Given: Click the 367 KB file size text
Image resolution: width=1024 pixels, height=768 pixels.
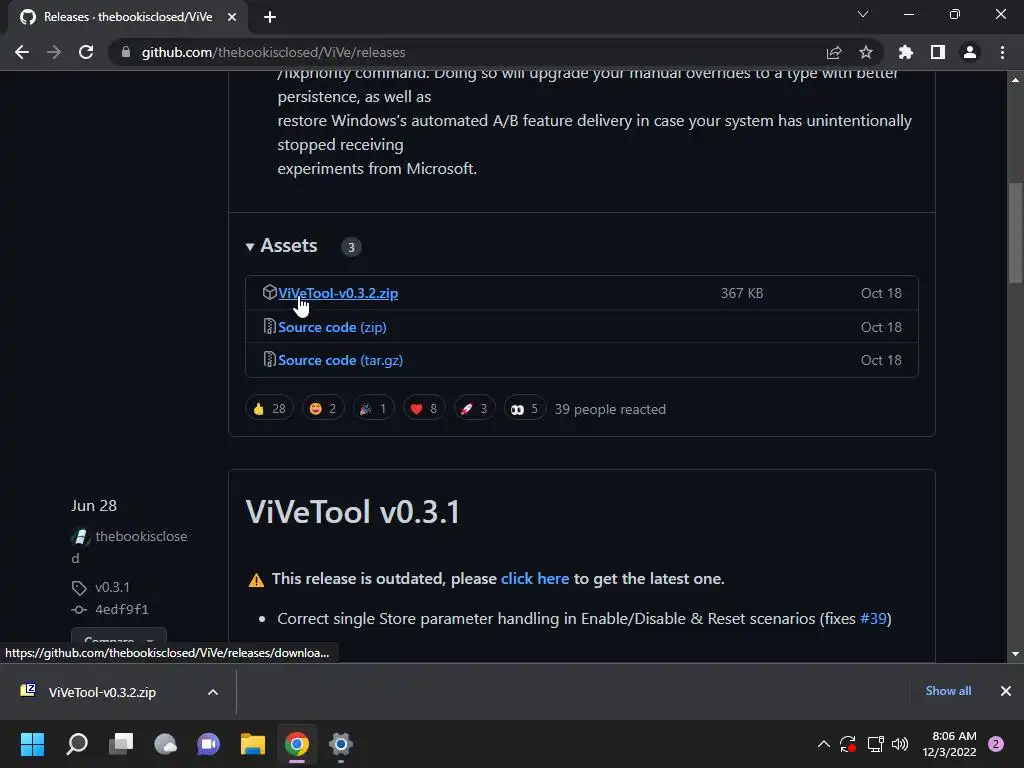Looking at the screenshot, I should point(742,293).
